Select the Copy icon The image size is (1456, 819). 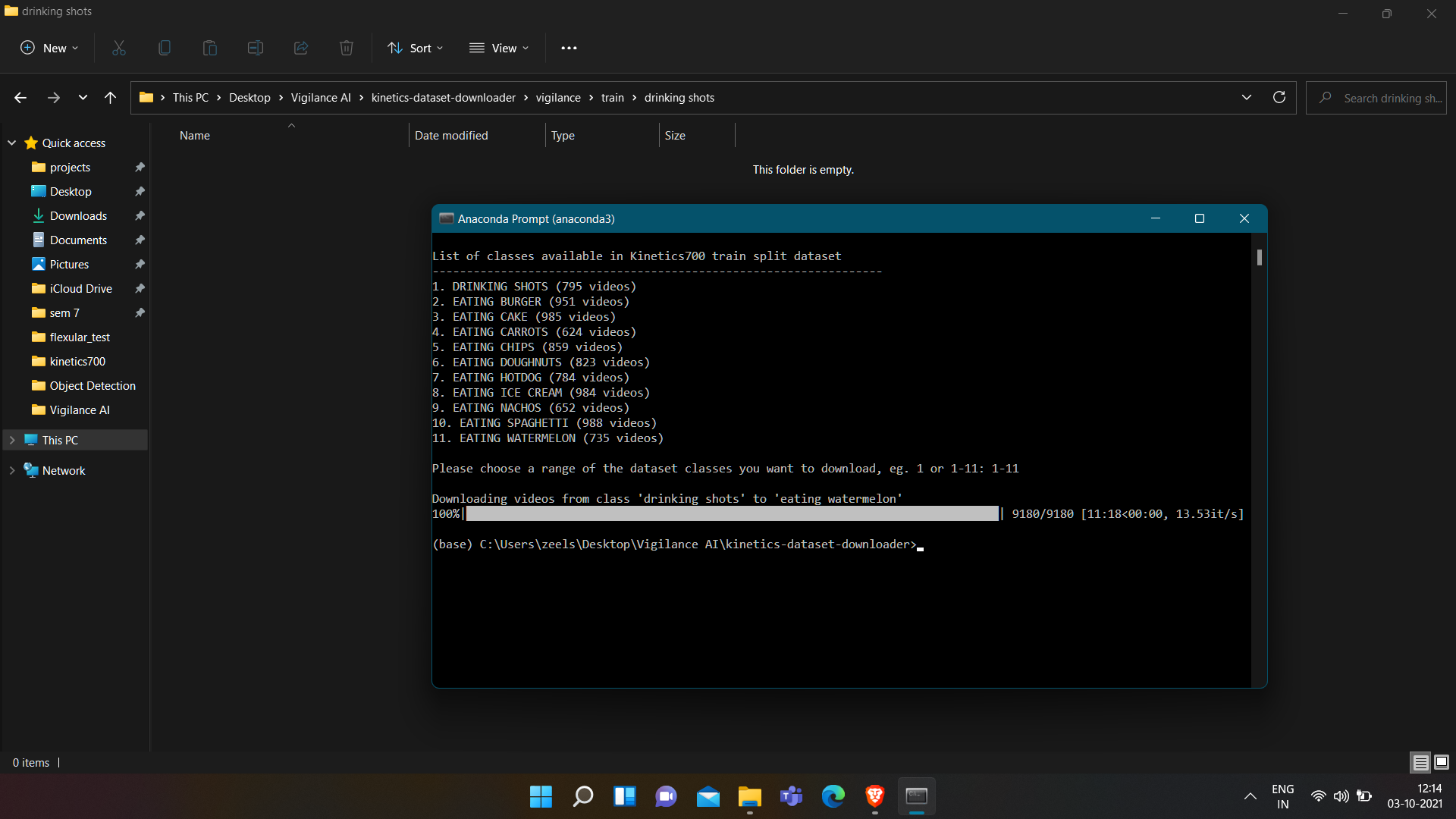point(164,48)
